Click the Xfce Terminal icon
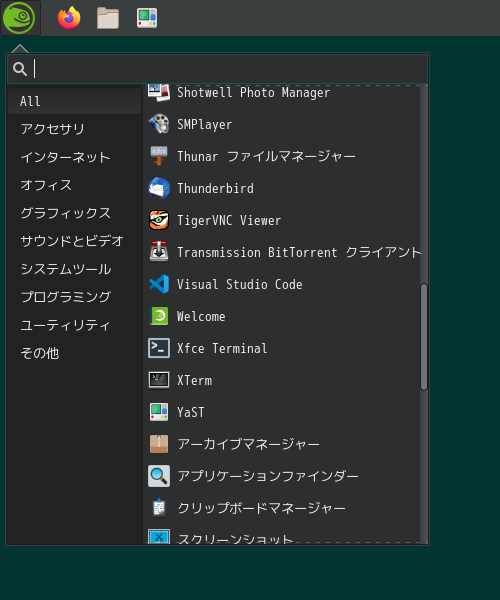Image resolution: width=500 pixels, height=600 pixels. point(159,348)
